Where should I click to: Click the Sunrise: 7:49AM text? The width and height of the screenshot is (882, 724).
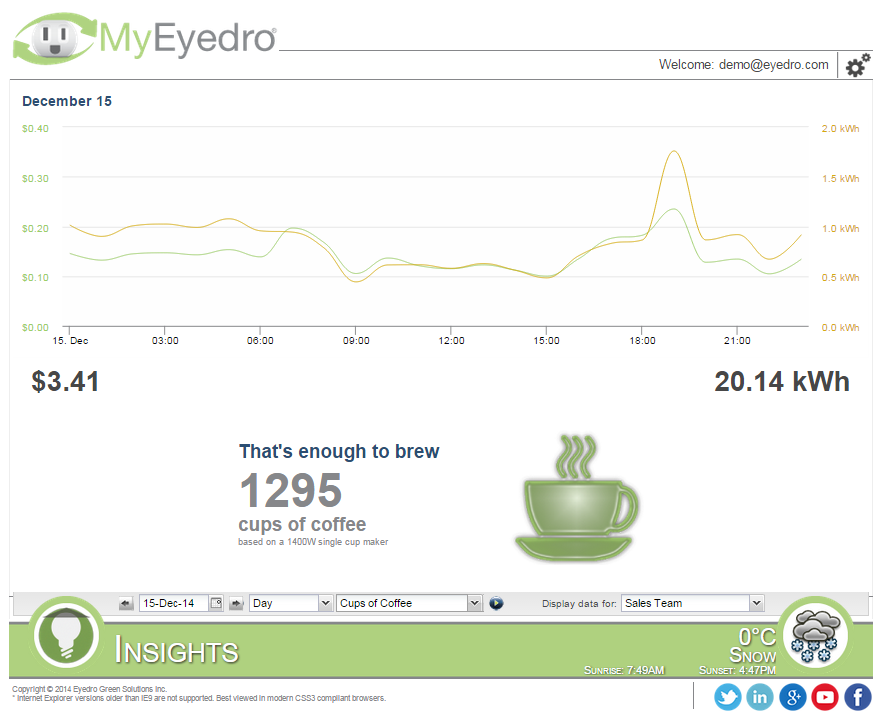[624, 671]
